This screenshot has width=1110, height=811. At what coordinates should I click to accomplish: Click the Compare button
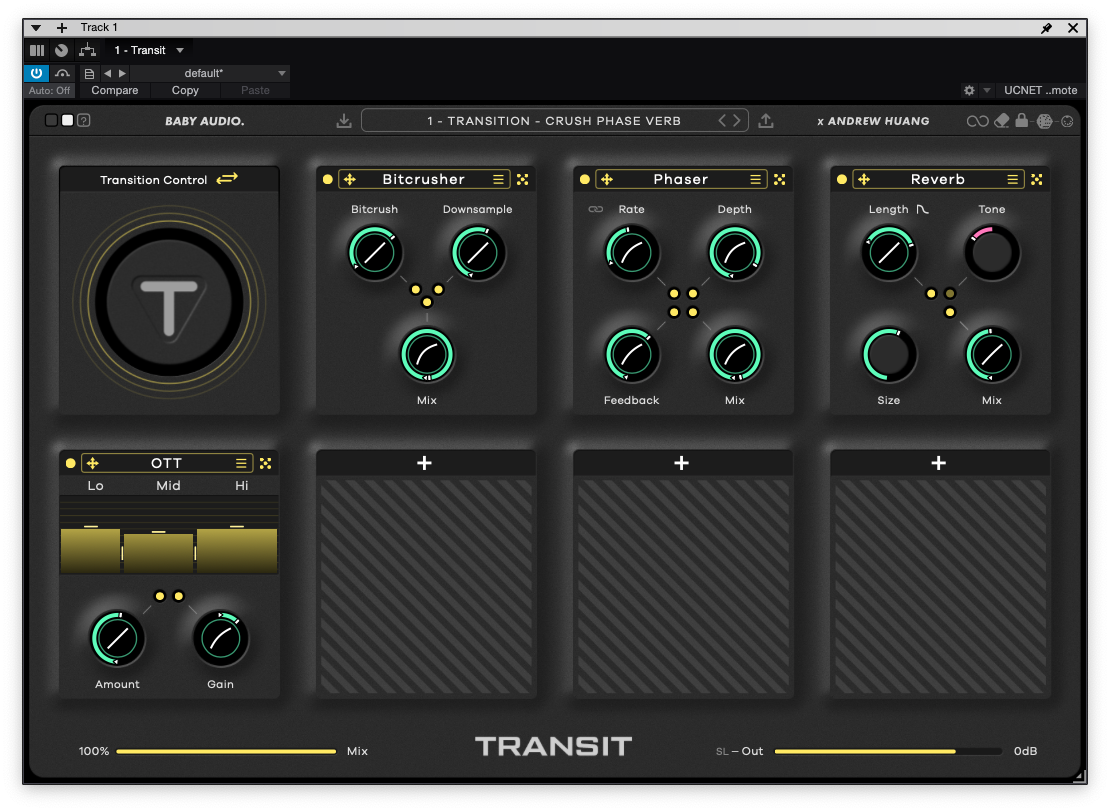pyautogui.click(x=115, y=91)
